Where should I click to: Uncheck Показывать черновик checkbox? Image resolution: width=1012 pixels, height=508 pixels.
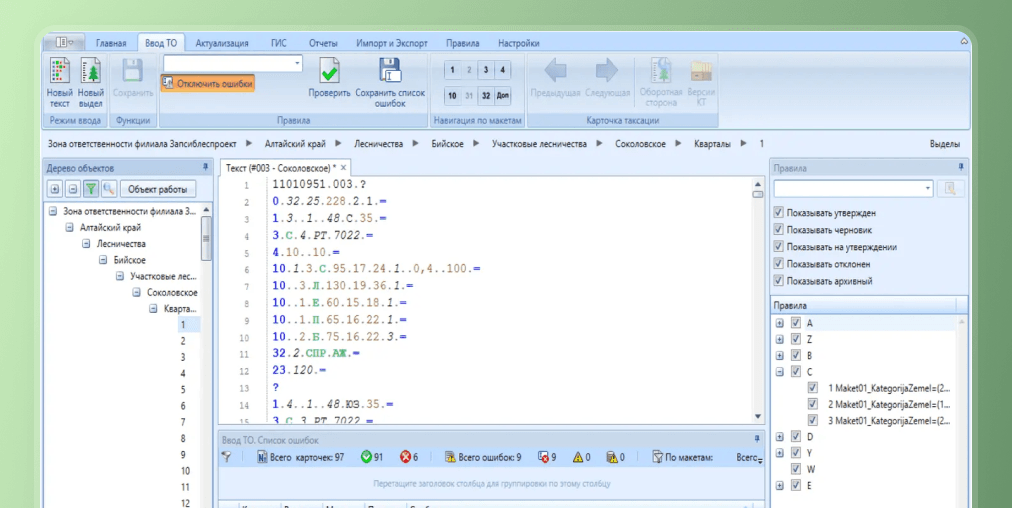pyautogui.click(x=779, y=230)
